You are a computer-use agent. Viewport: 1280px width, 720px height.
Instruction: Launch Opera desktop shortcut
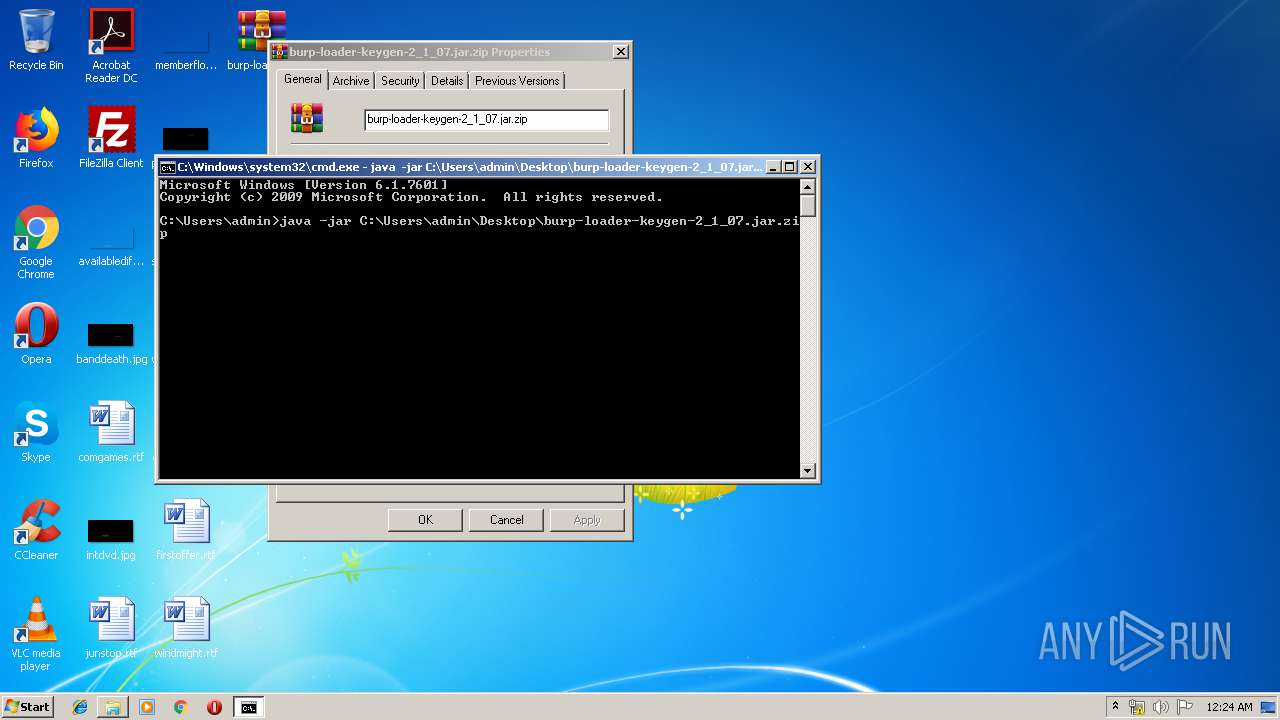click(x=36, y=334)
